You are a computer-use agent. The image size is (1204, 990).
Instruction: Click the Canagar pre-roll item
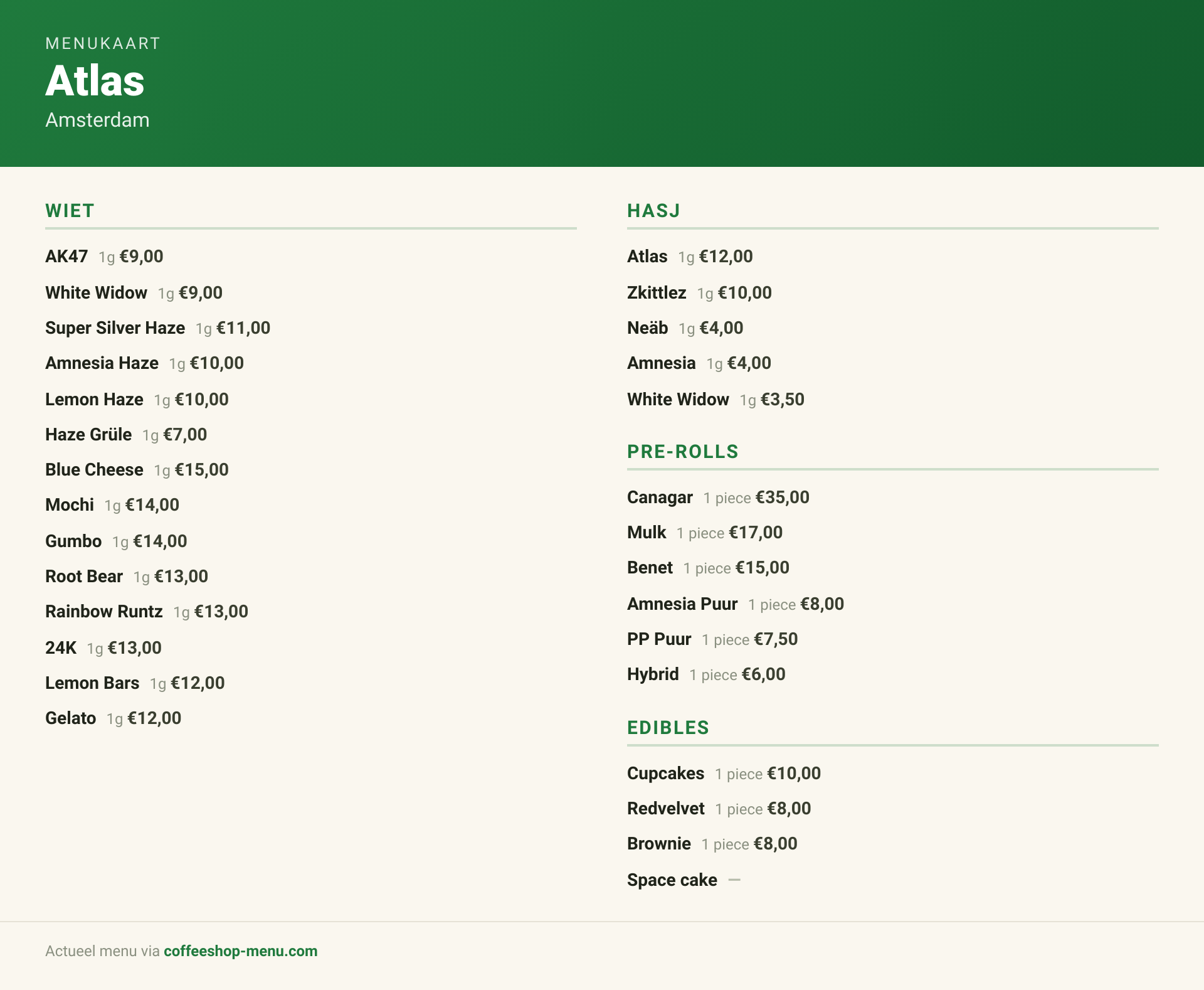718,498
